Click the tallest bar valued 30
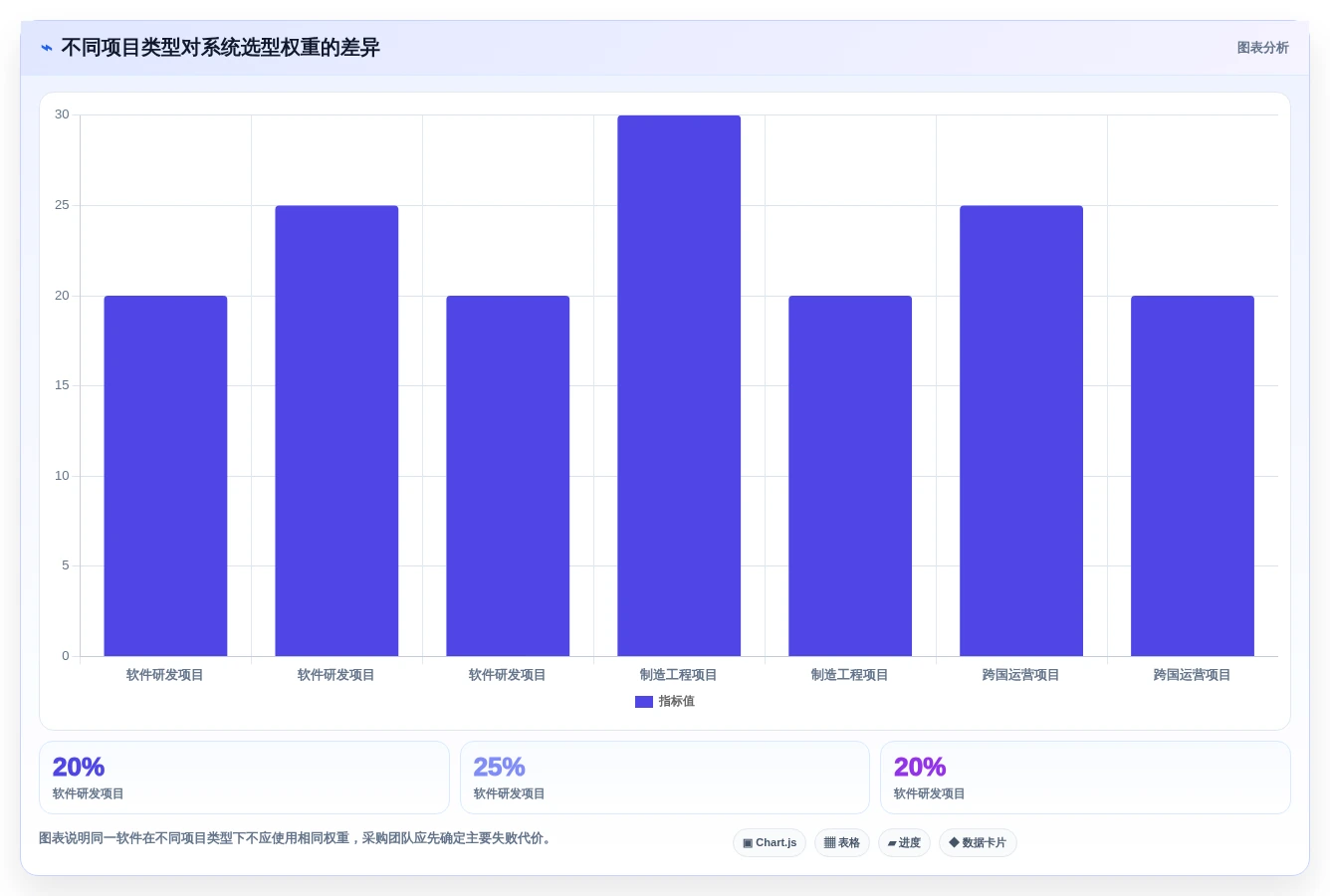Image resolution: width=1330 pixels, height=896 pixels. pyautogui.click(x=679, y=385)
